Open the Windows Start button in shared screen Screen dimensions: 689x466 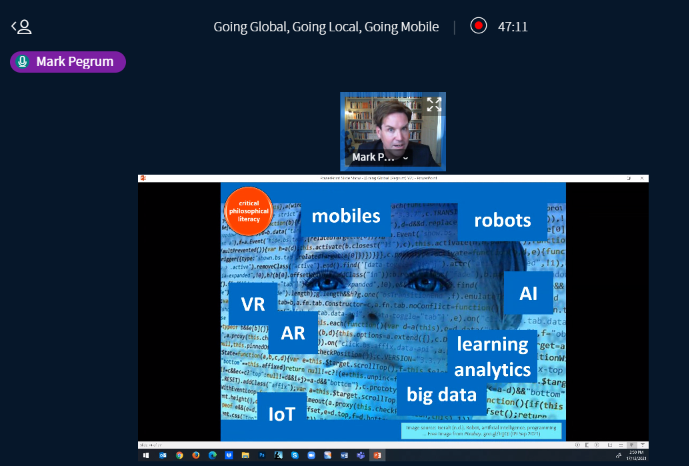(145, 455)
